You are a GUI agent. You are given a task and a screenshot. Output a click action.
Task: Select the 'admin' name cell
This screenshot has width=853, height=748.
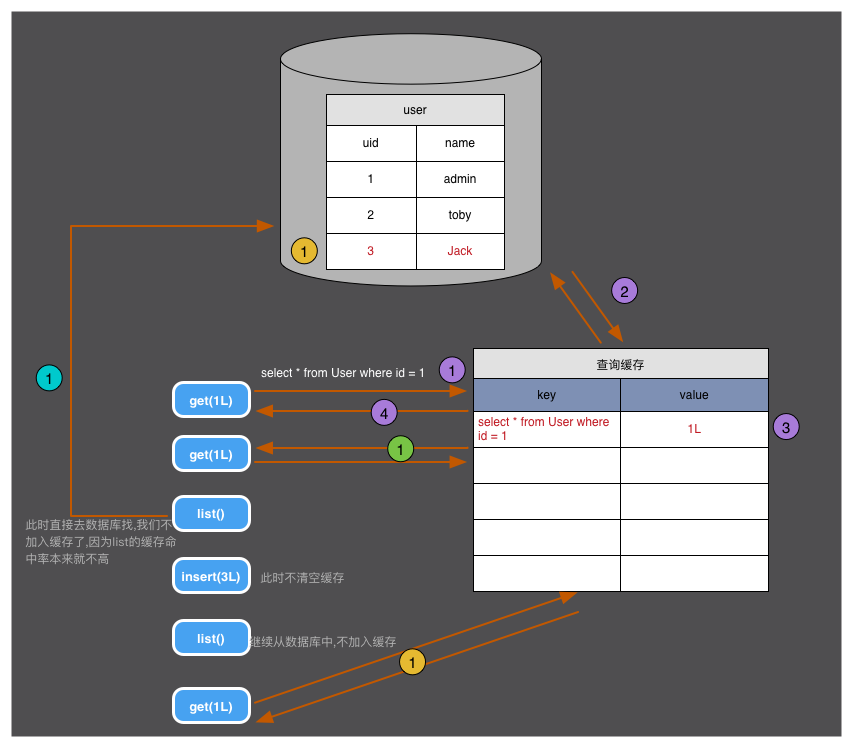pos(460,179)
